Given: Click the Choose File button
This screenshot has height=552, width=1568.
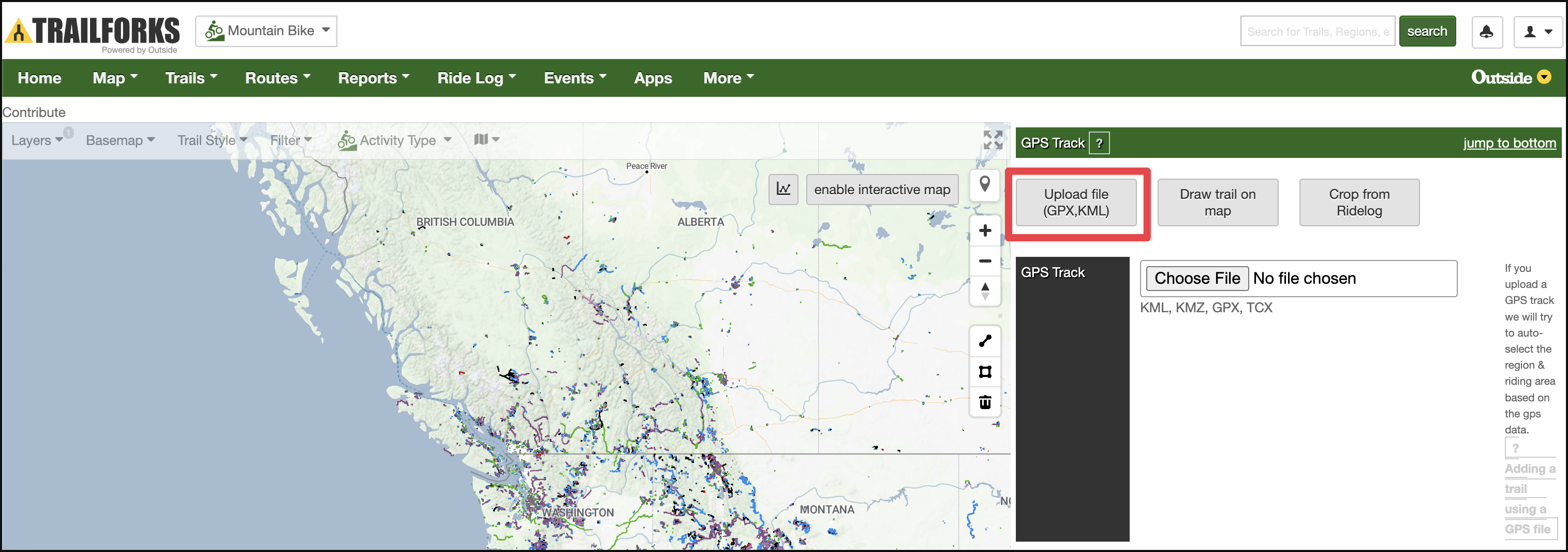Looking at the screenshot, I should click(x=1196, y=279).
